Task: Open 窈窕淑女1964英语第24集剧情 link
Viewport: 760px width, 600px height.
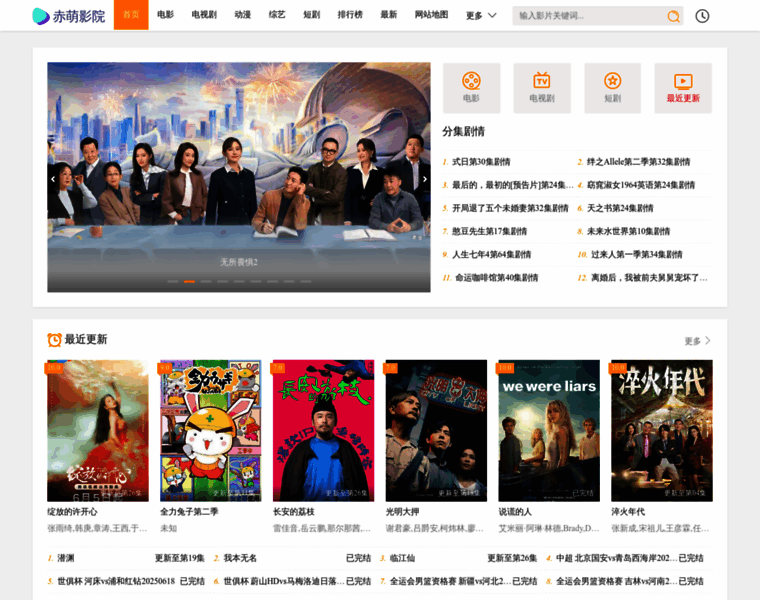Action: (641, 185)
